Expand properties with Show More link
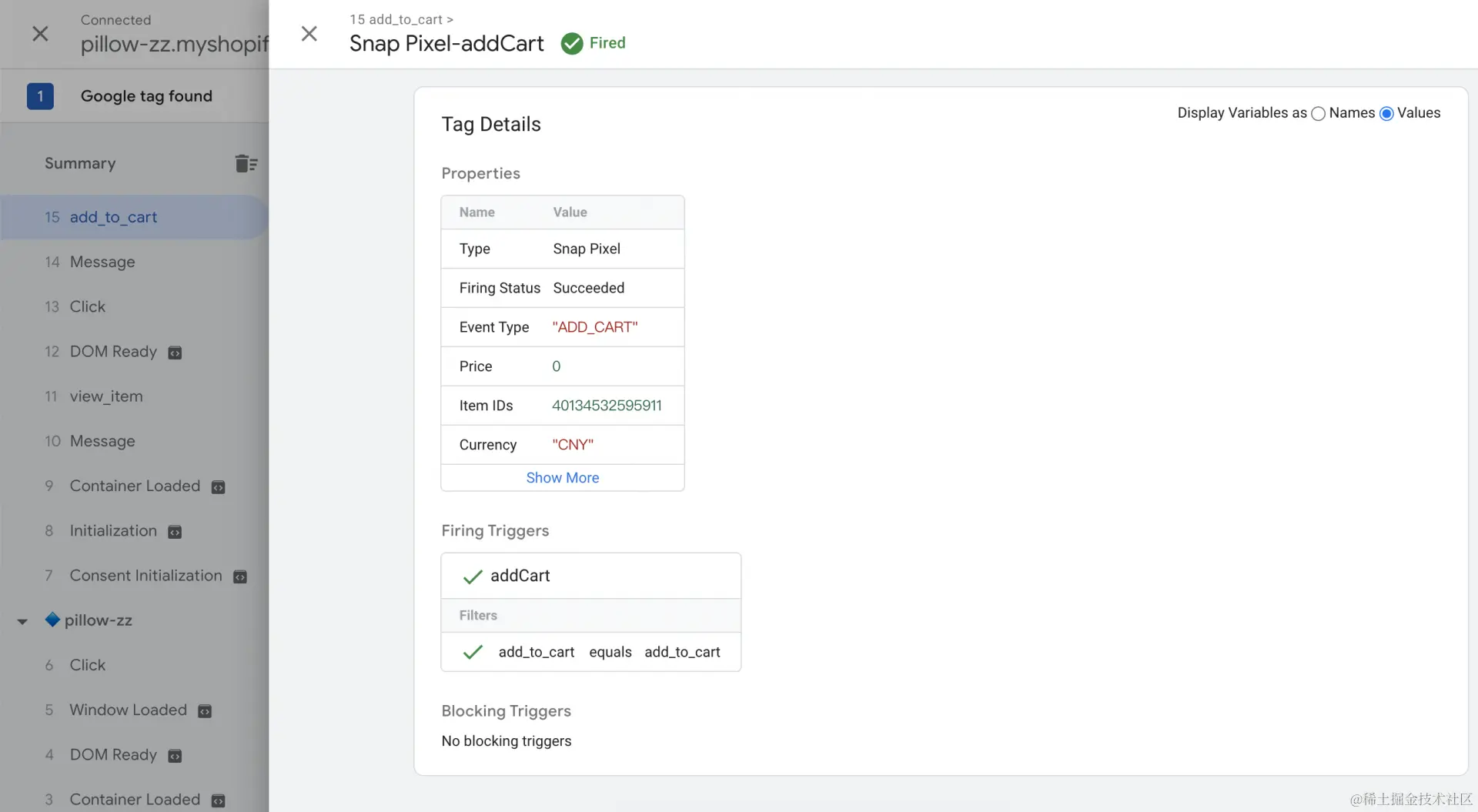The width and height of the screenshot is (1478, 812). (562, 478)
